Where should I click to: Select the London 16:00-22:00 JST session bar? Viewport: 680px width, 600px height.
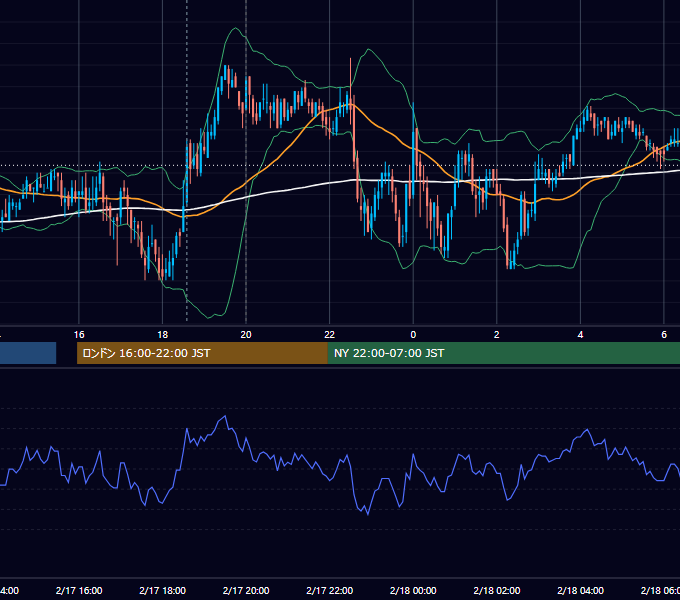point(202,353)
